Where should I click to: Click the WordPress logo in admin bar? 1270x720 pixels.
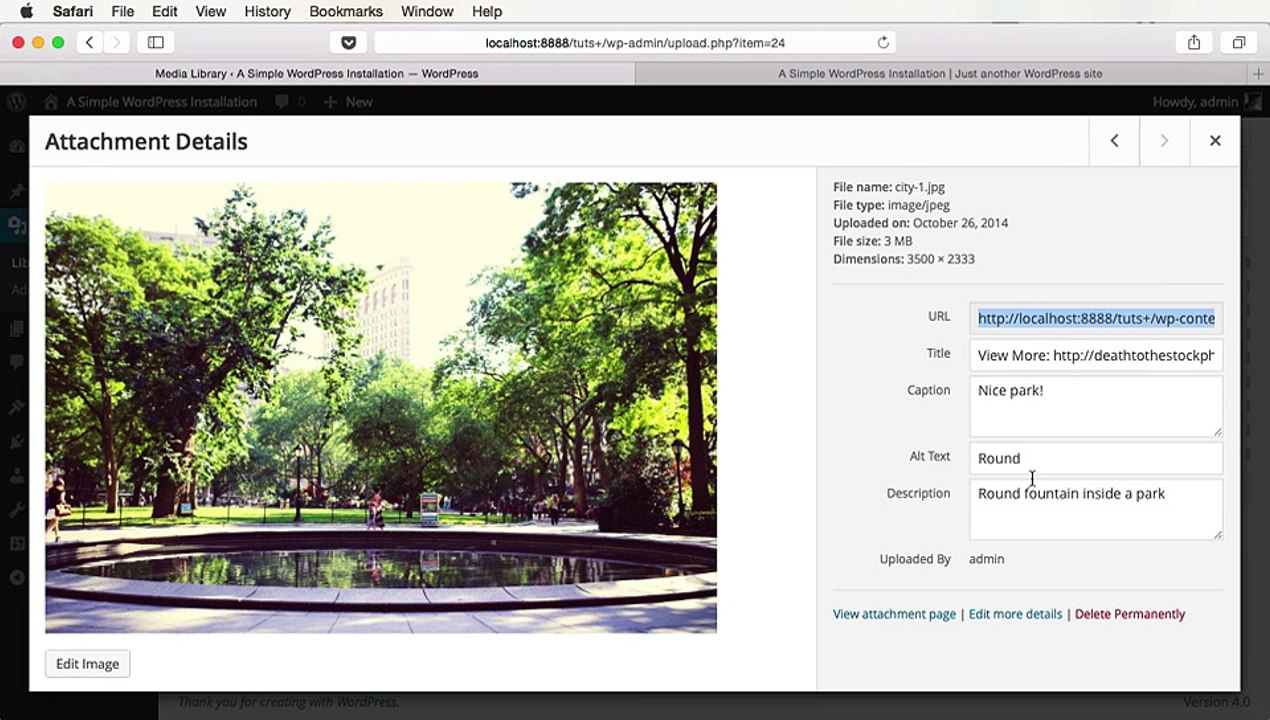click(16, 101)
